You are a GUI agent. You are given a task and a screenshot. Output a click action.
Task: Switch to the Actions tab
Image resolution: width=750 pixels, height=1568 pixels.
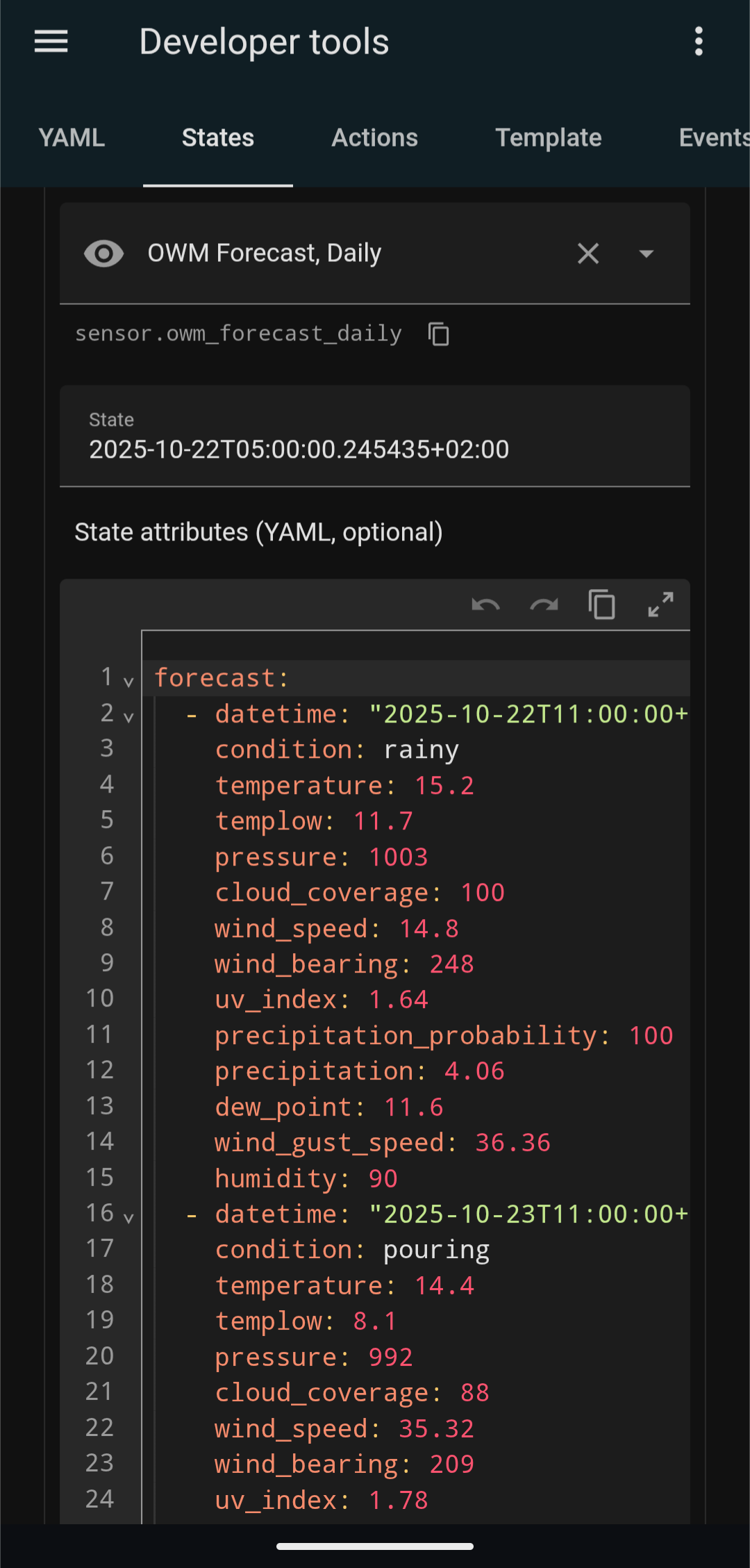375,138
